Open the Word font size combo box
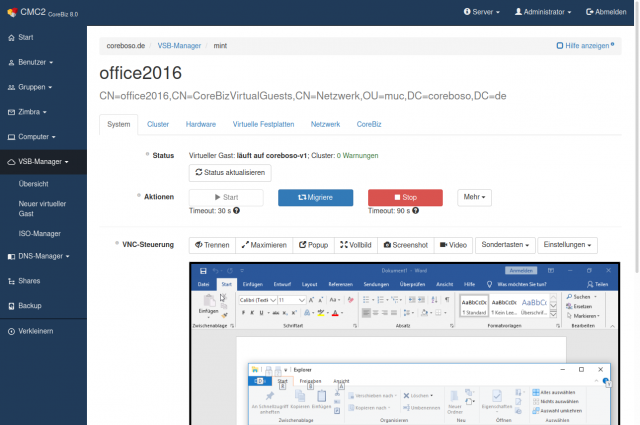Image resolution: width=640 pixels, height=425 pixels. [x=291, y=300]
